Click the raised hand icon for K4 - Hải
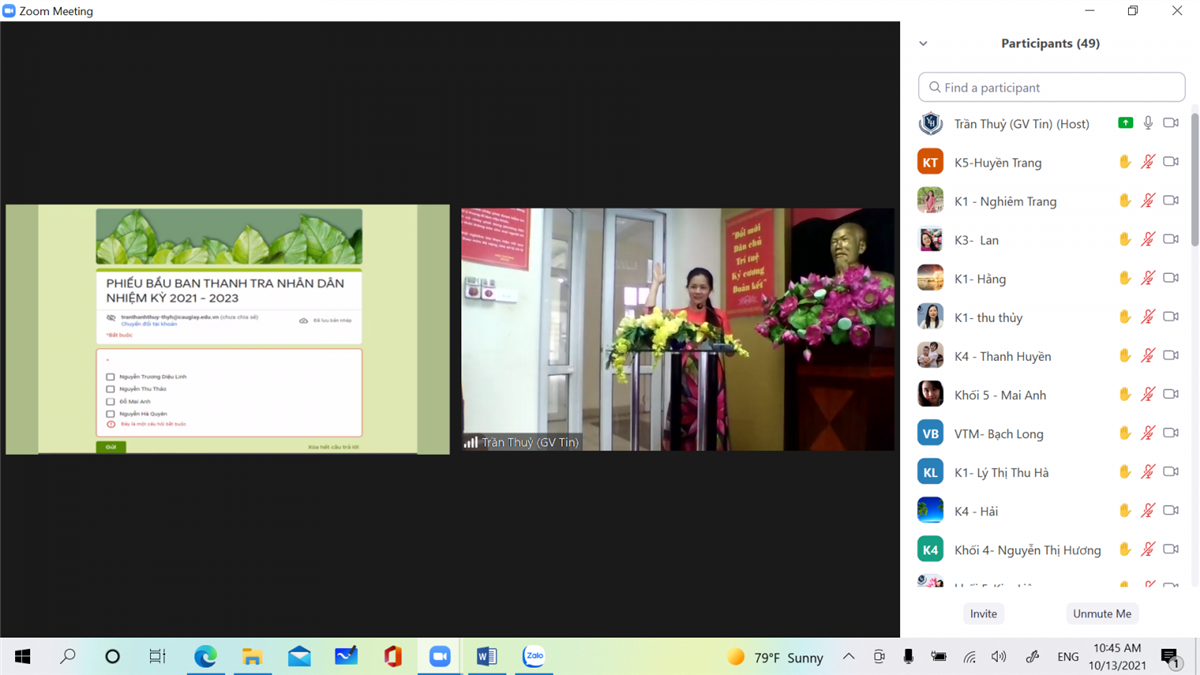 (x=1125, y=511)
